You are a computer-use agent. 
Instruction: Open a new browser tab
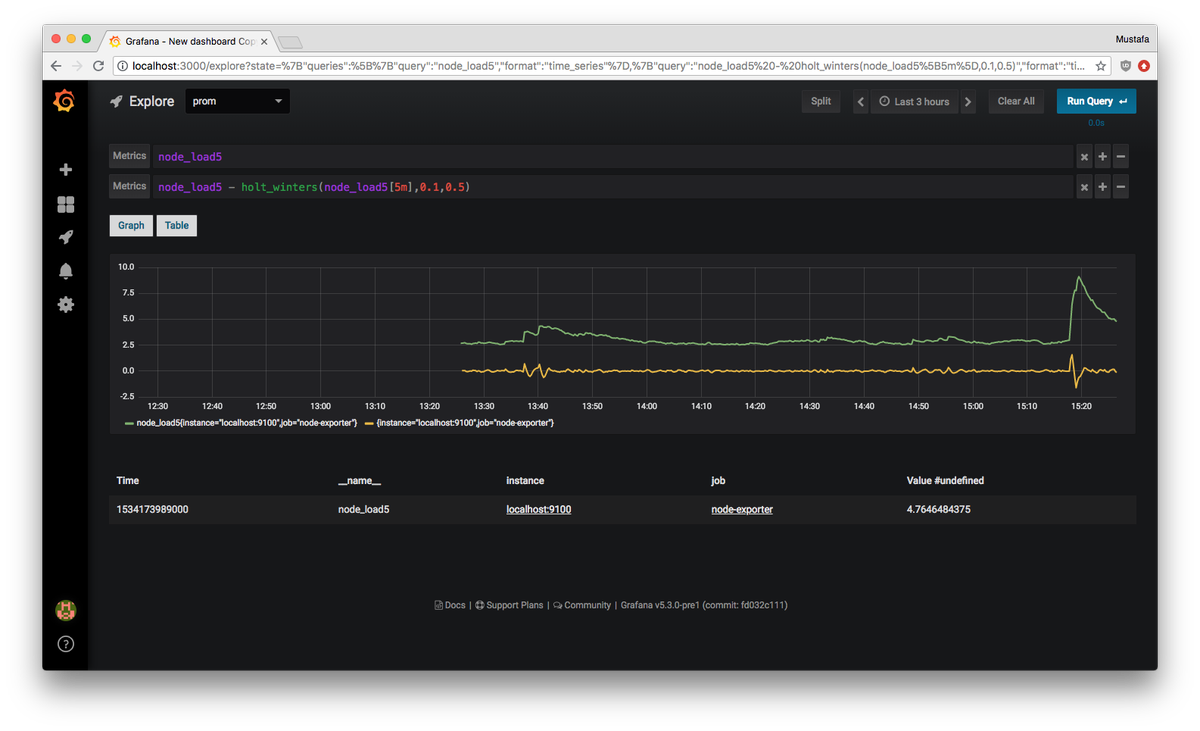pos(290,42)
